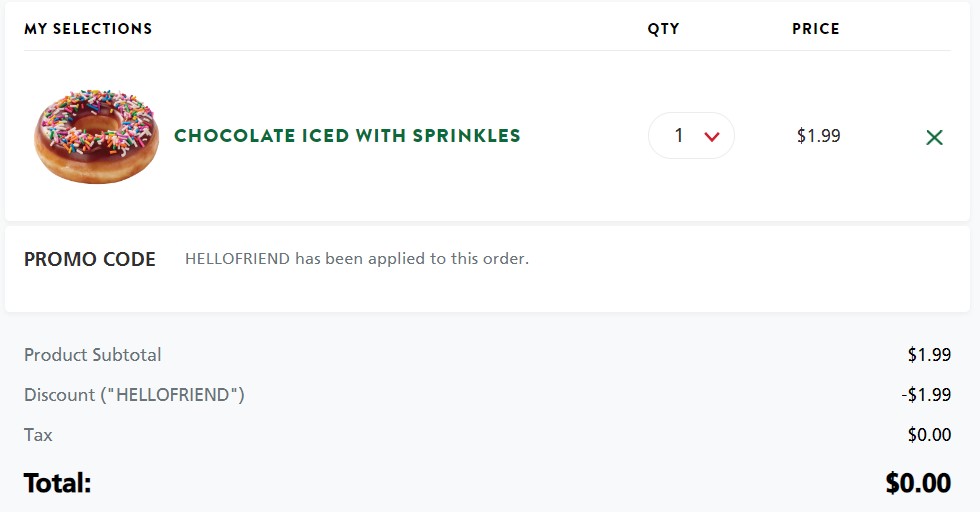
Task: Click the $0.00 tax amount
Action: pos(929,435)
